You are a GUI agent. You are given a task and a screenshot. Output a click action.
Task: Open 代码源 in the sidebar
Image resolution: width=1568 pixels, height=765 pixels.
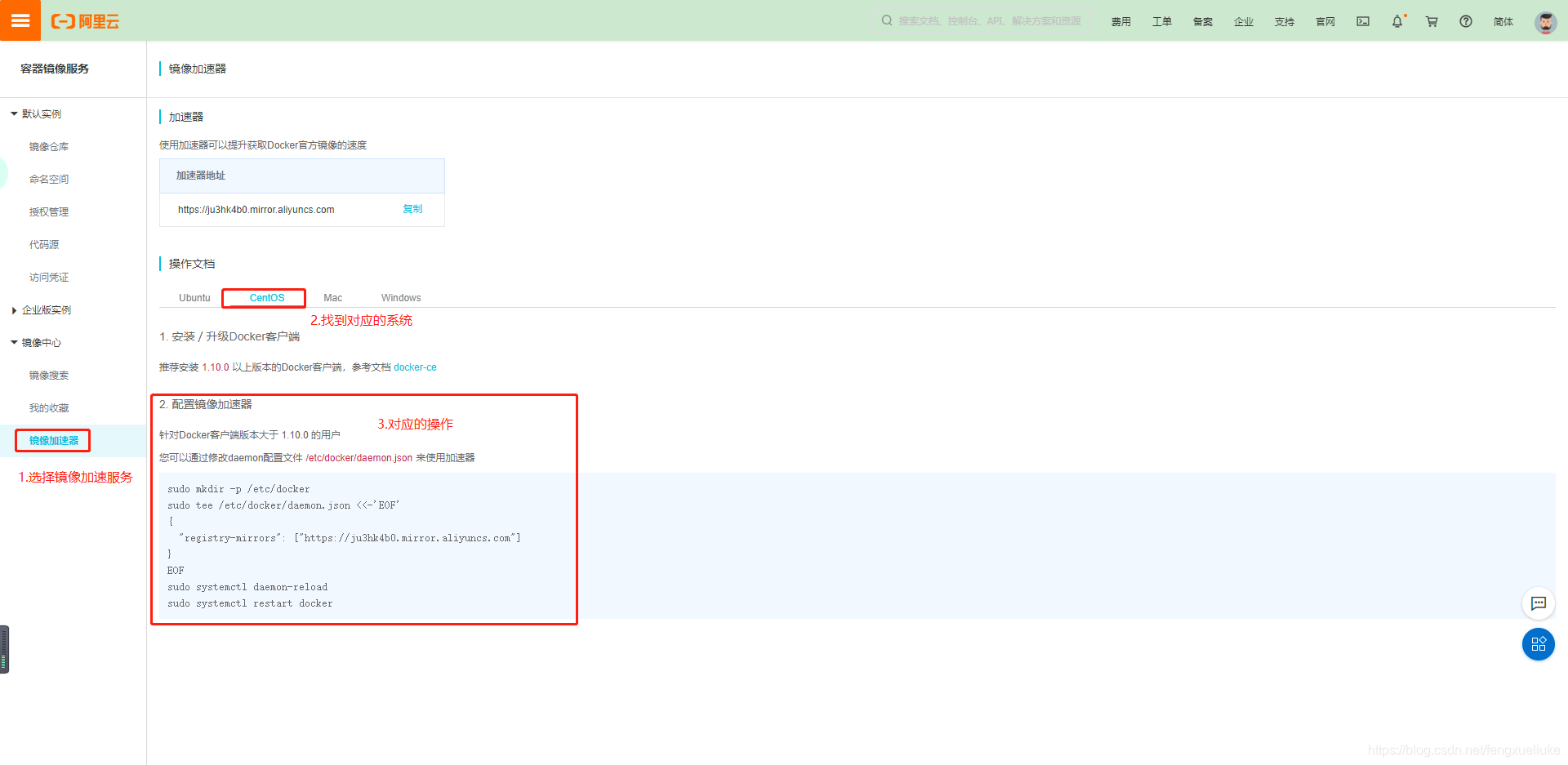pyautogui.click(x=44, y=245)
